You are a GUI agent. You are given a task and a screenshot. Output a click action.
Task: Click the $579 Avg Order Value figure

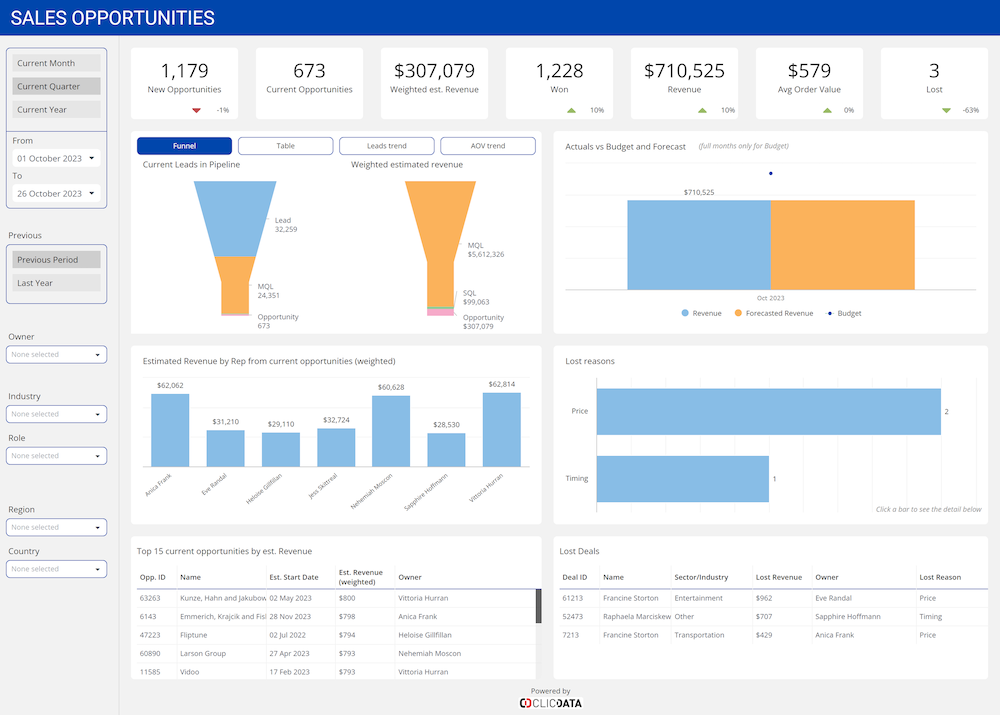coord(809,70)
